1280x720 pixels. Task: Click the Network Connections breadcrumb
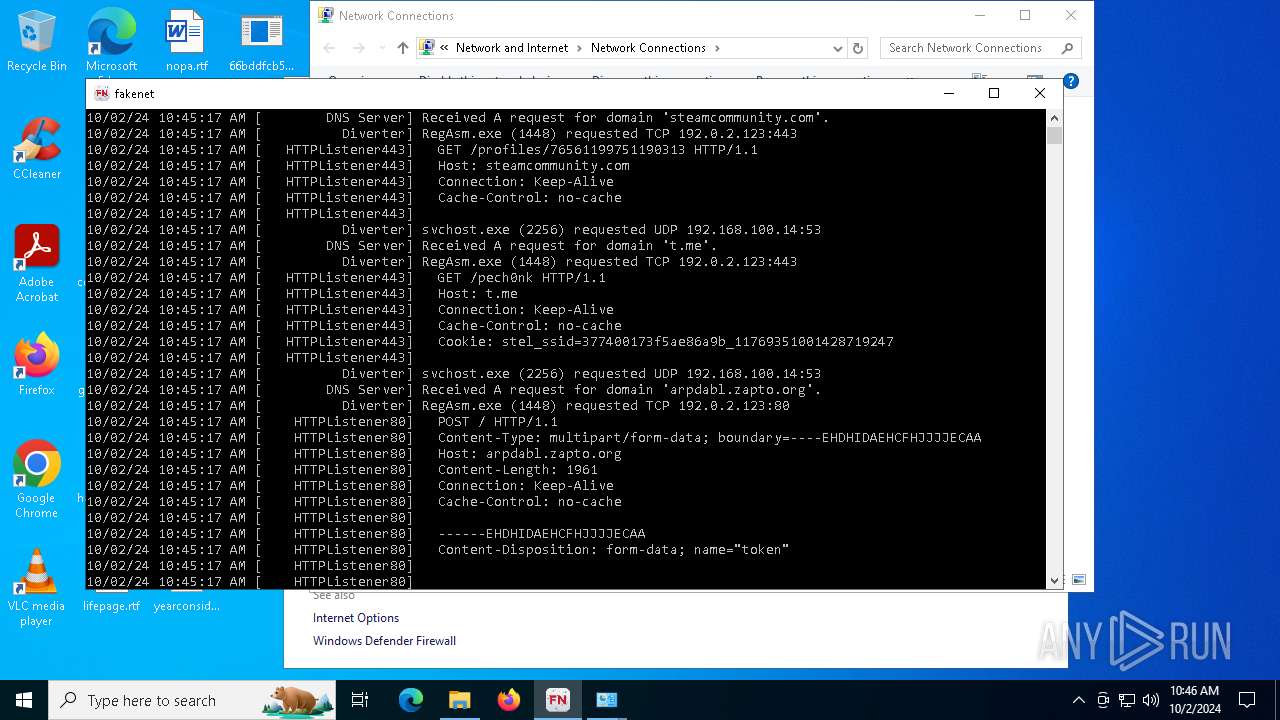tap(648, 47)
